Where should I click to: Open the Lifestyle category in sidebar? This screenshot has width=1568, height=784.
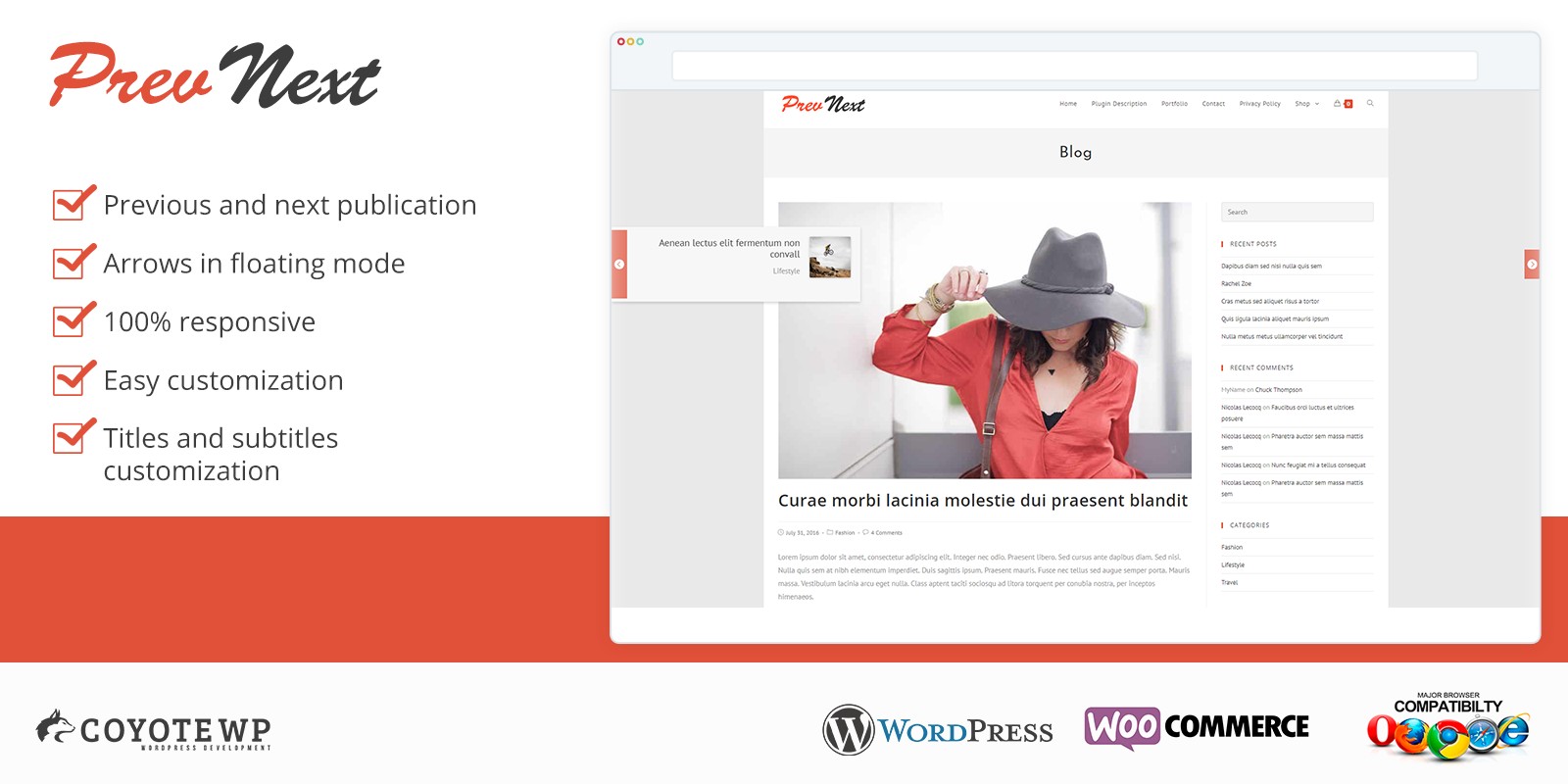coord(1233,564)
